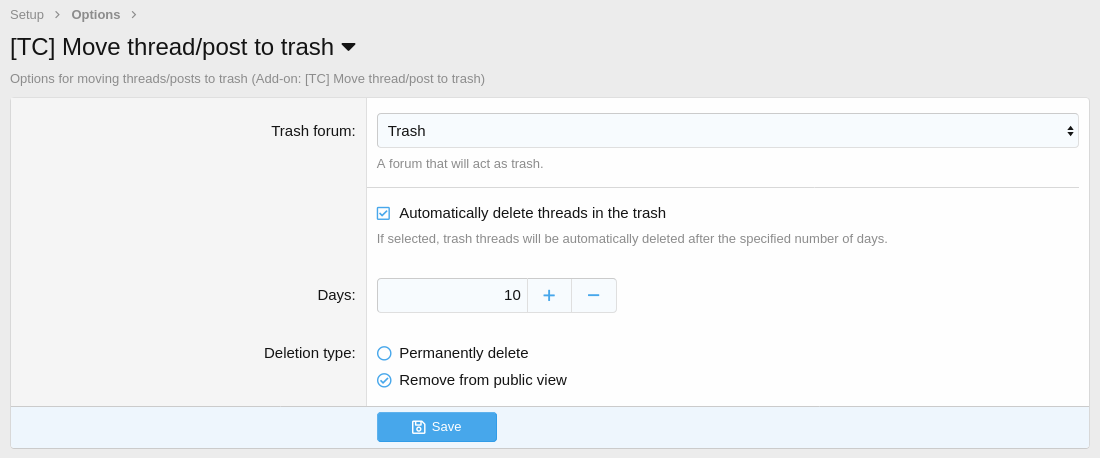Select the Permanently delete radio option
This screenshot has height=458, width=1100.
coord(384,353)
